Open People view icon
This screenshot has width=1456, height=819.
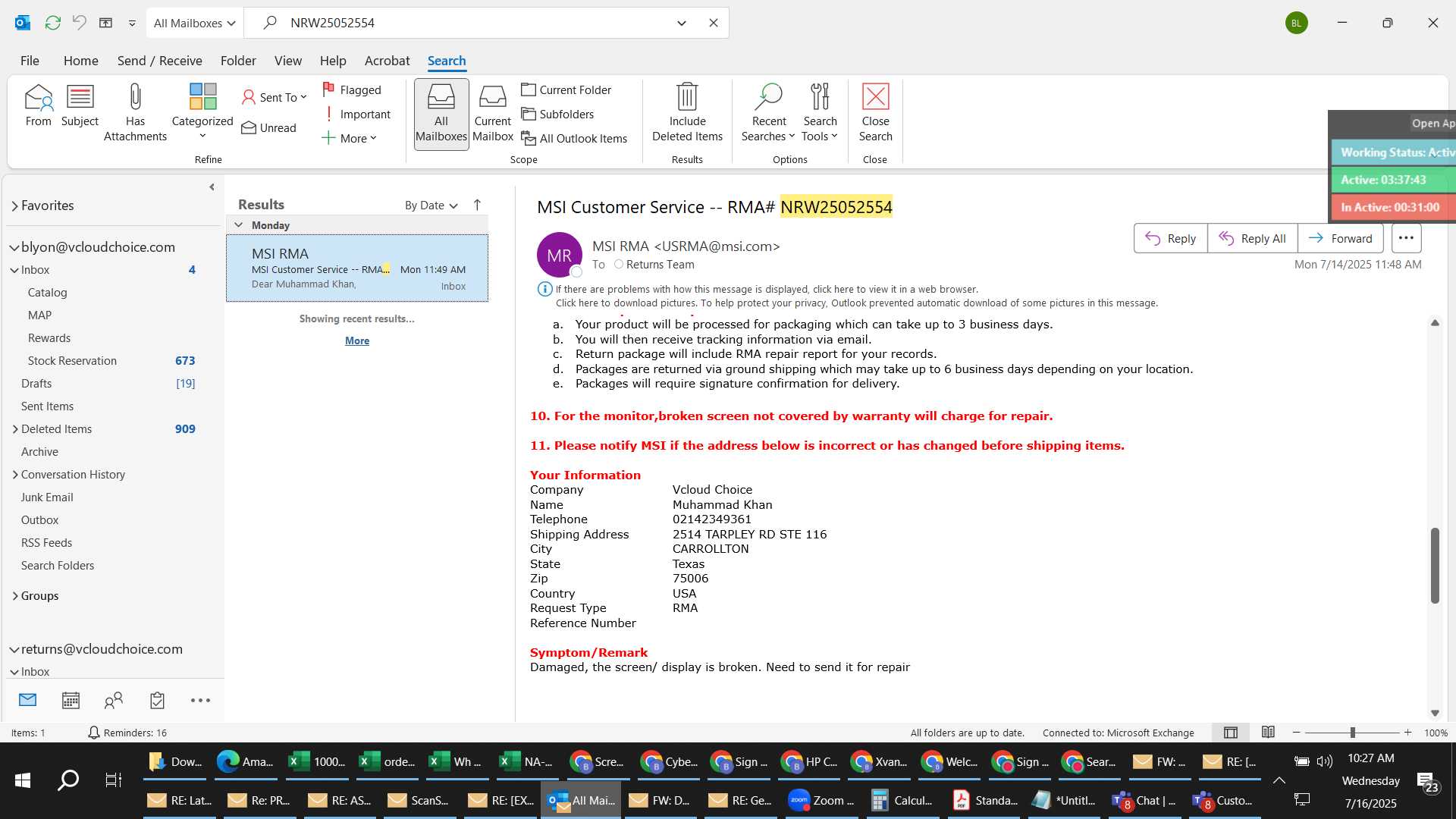click(x=114, y=700)
